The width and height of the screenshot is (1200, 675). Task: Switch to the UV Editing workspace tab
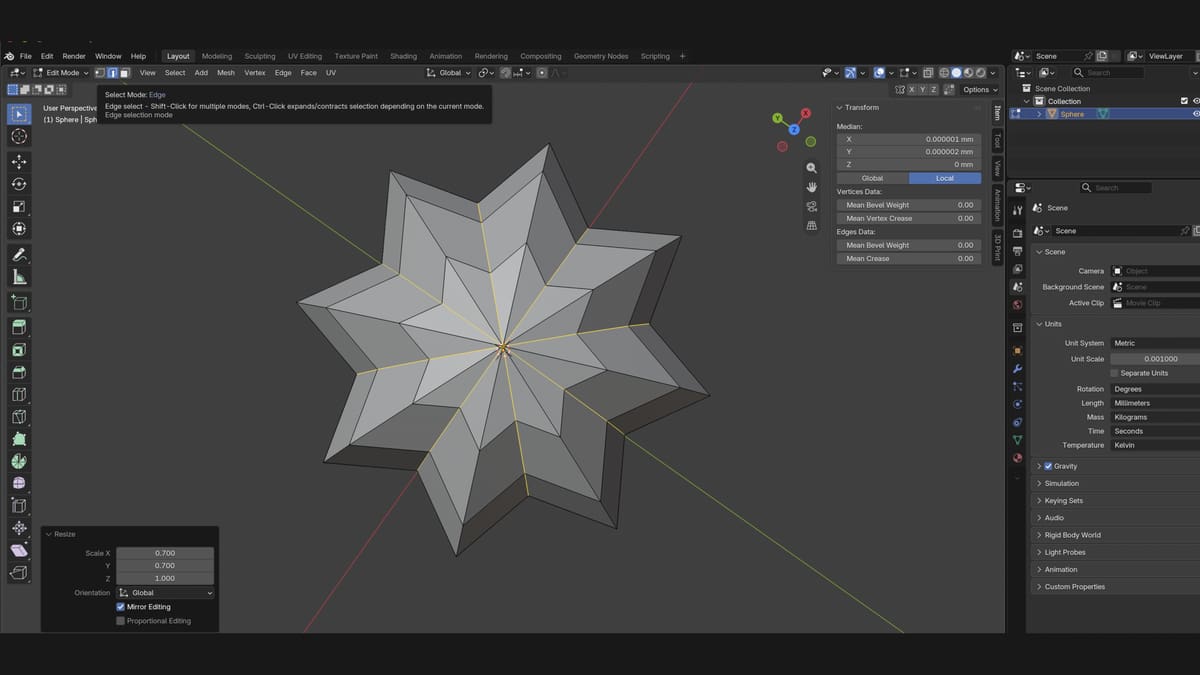305,56
